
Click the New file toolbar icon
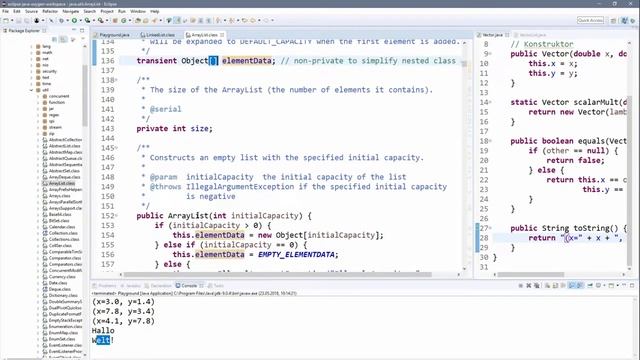[x=6, y=20]
